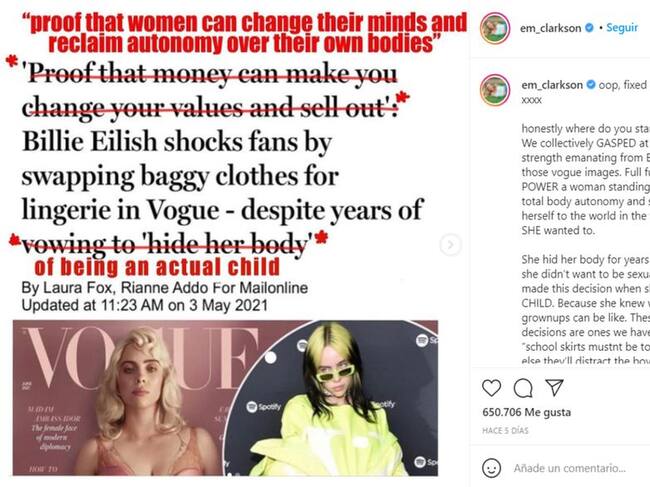Open comments with speech bubble icon
The width and height of the screenshot is (650, 487).
pos(523,388)
